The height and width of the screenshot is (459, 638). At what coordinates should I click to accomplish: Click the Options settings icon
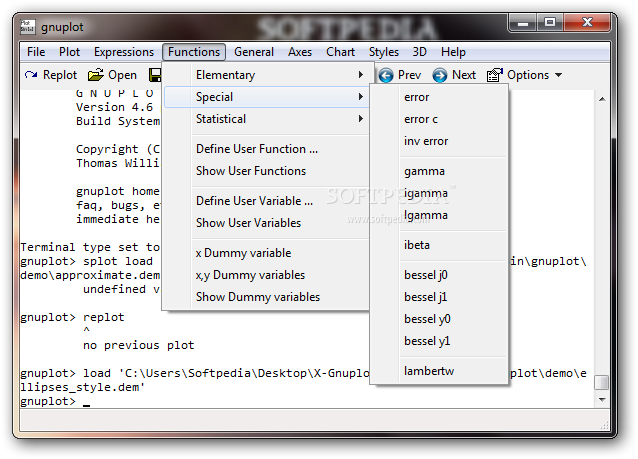(x=494, y=75)
